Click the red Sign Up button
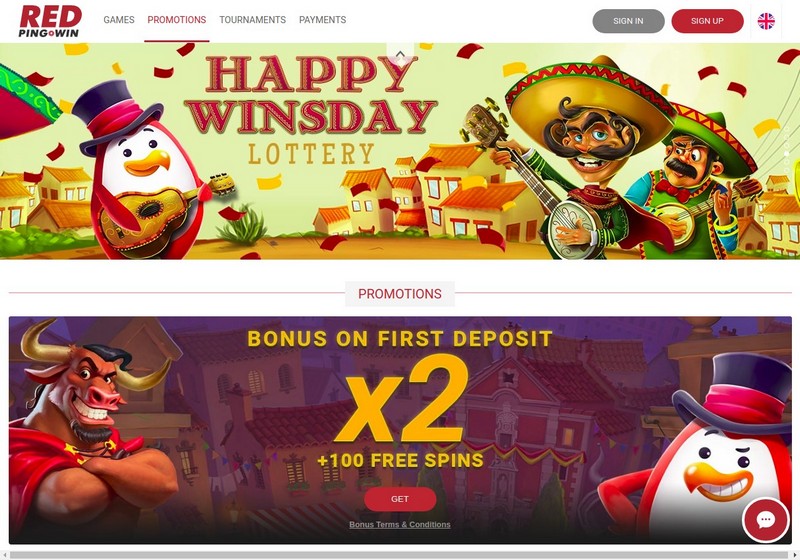Viewport: 800px width, 560px height. 707,21
